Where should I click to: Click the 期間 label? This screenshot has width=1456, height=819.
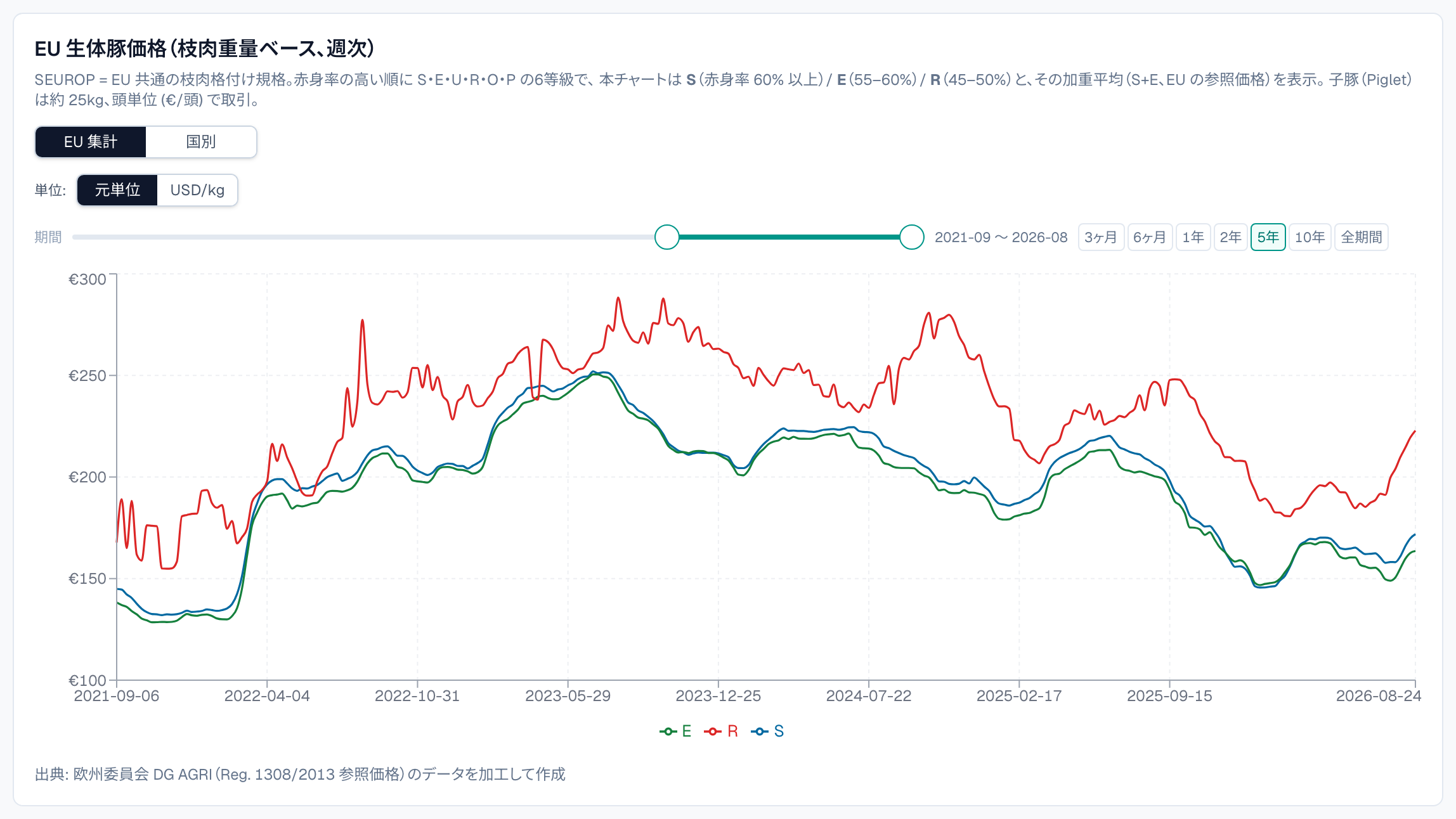coord(48,237)
